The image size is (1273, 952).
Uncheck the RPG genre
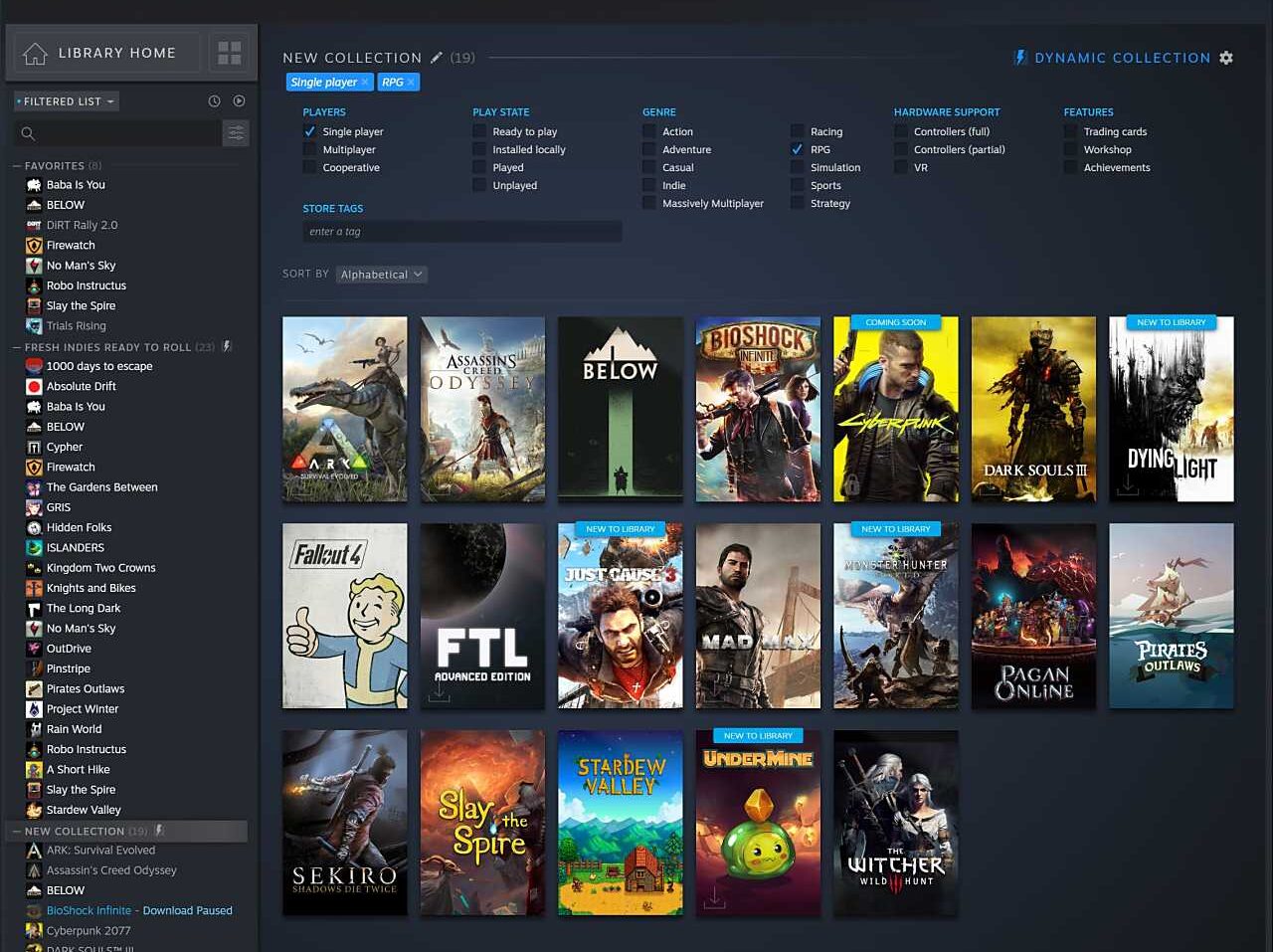pos(798,149)
